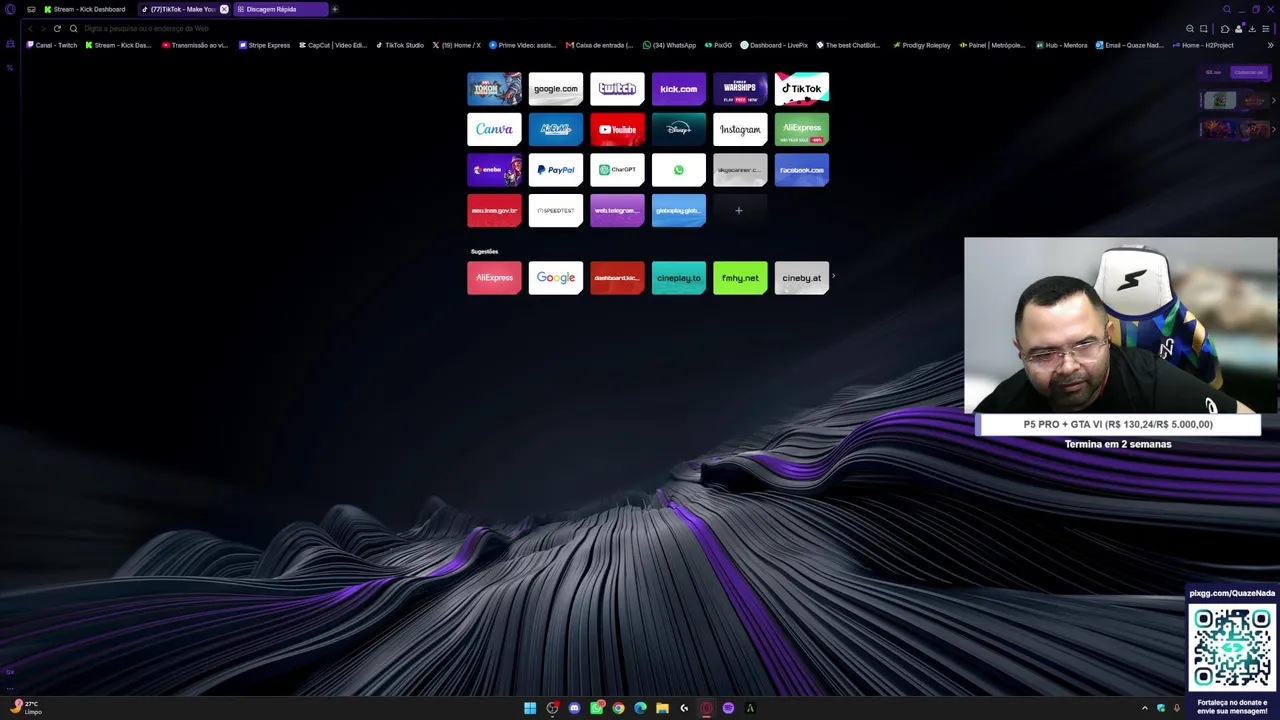Open the TikTok Studio bookmark
Image resolution: width=1280 pixels, height=720 pixels.
coord(400,45)
